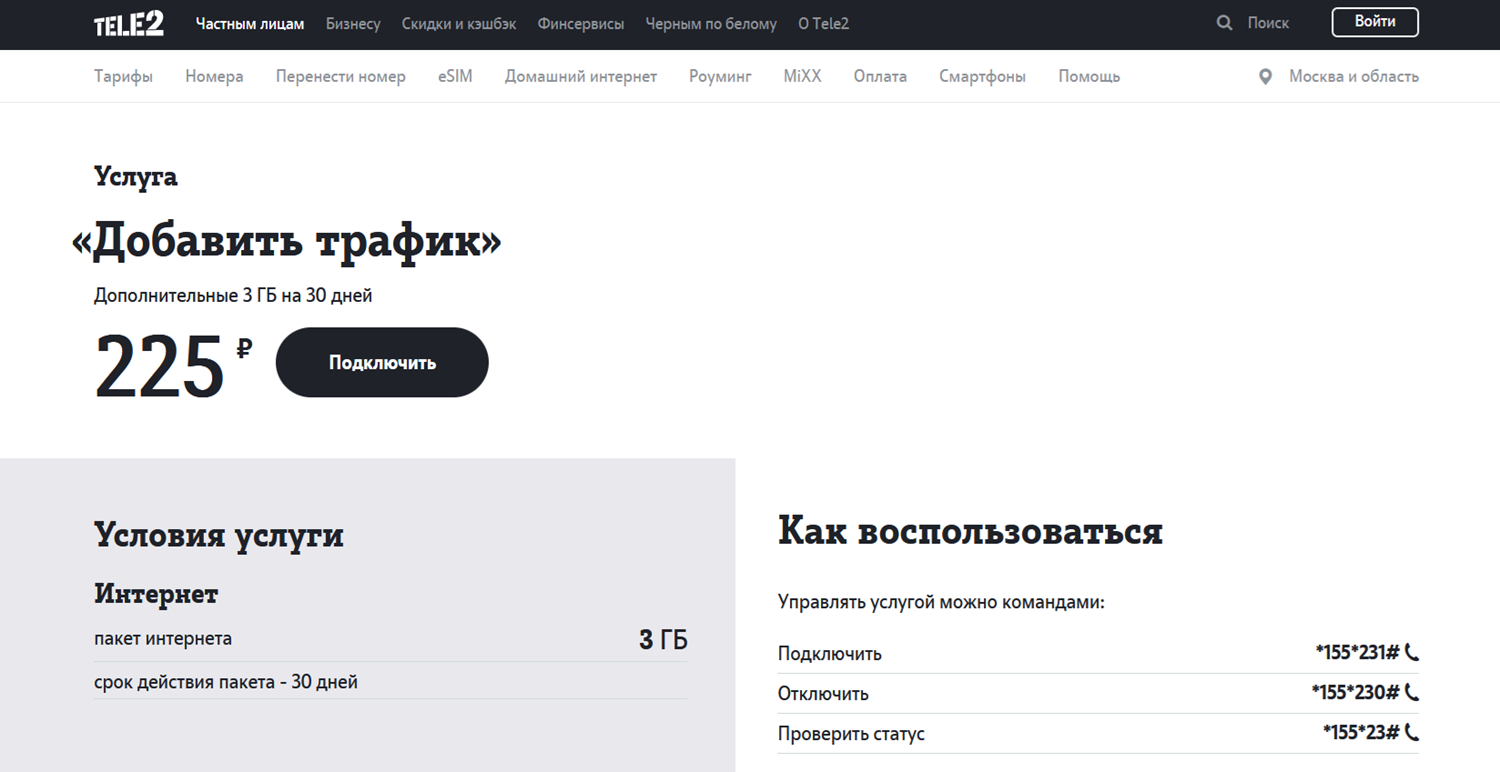Click the Подключить row label in commands list
The width and height of the screenshot is (1500, 772).
tap(830, 654)
